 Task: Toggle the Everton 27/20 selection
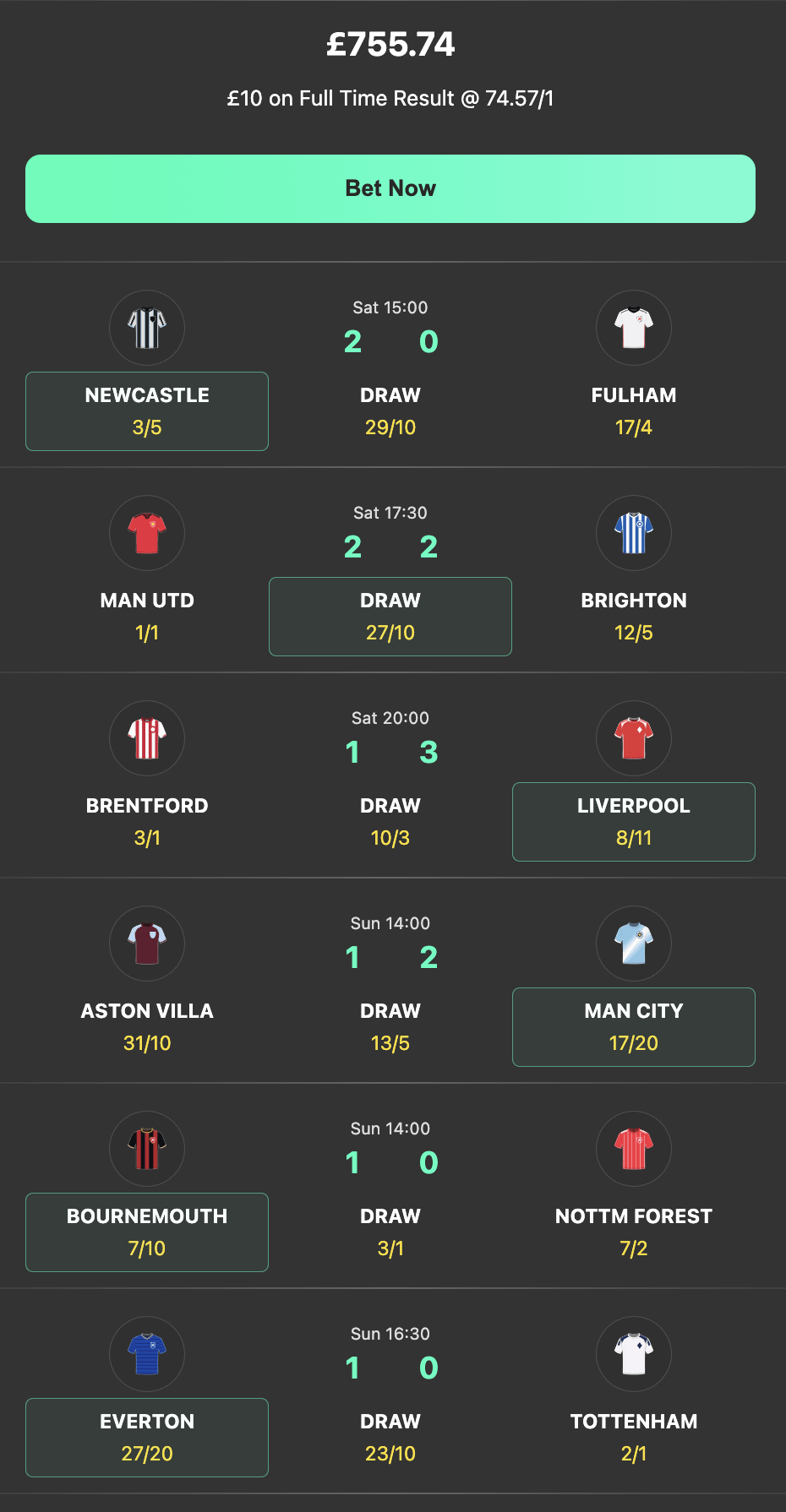147,1438
